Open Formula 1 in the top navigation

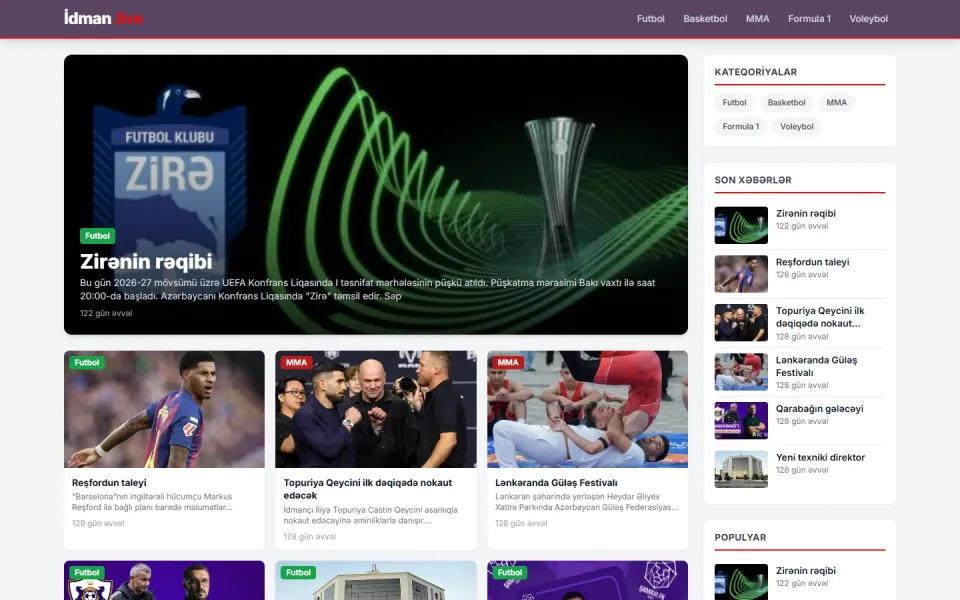coord(809,19)
